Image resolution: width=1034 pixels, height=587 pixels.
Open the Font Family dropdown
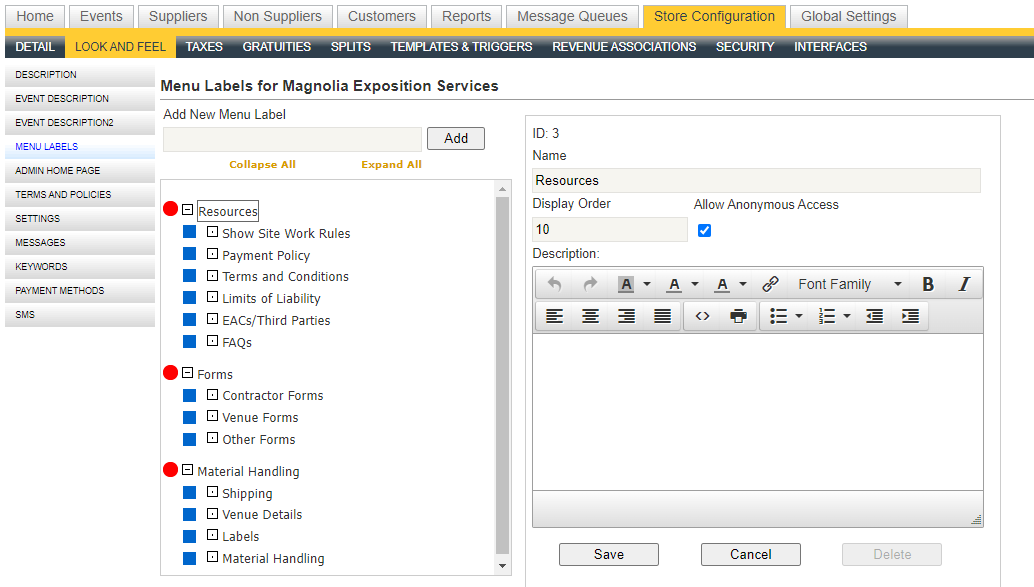click(849, 284)
